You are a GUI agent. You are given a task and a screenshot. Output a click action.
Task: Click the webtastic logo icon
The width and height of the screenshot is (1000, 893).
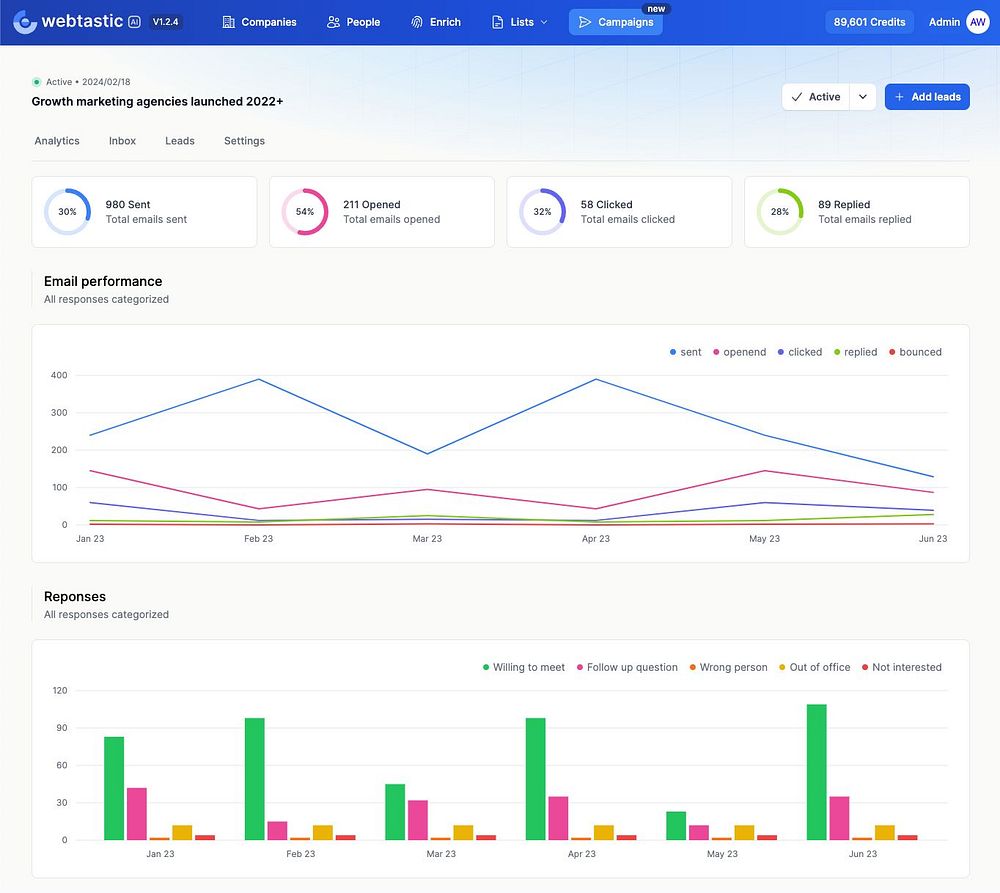click(x=25, y=21)
